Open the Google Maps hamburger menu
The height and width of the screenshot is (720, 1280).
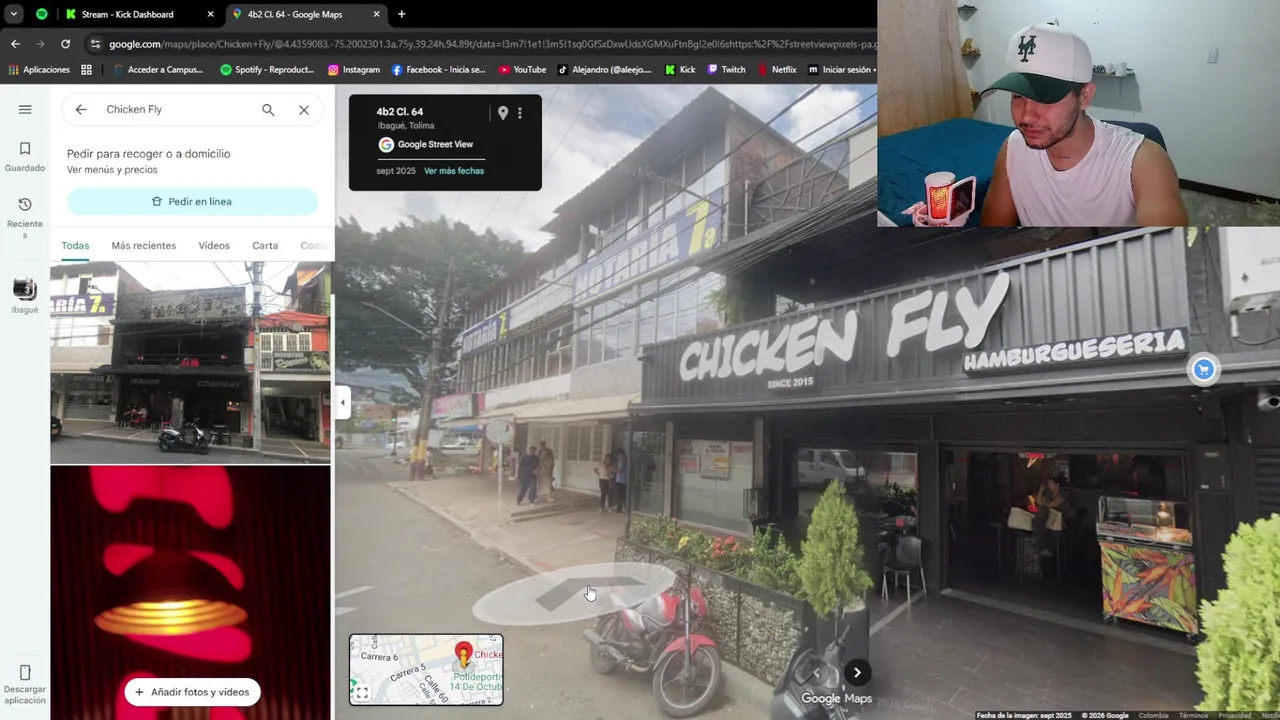coord(25,109)
